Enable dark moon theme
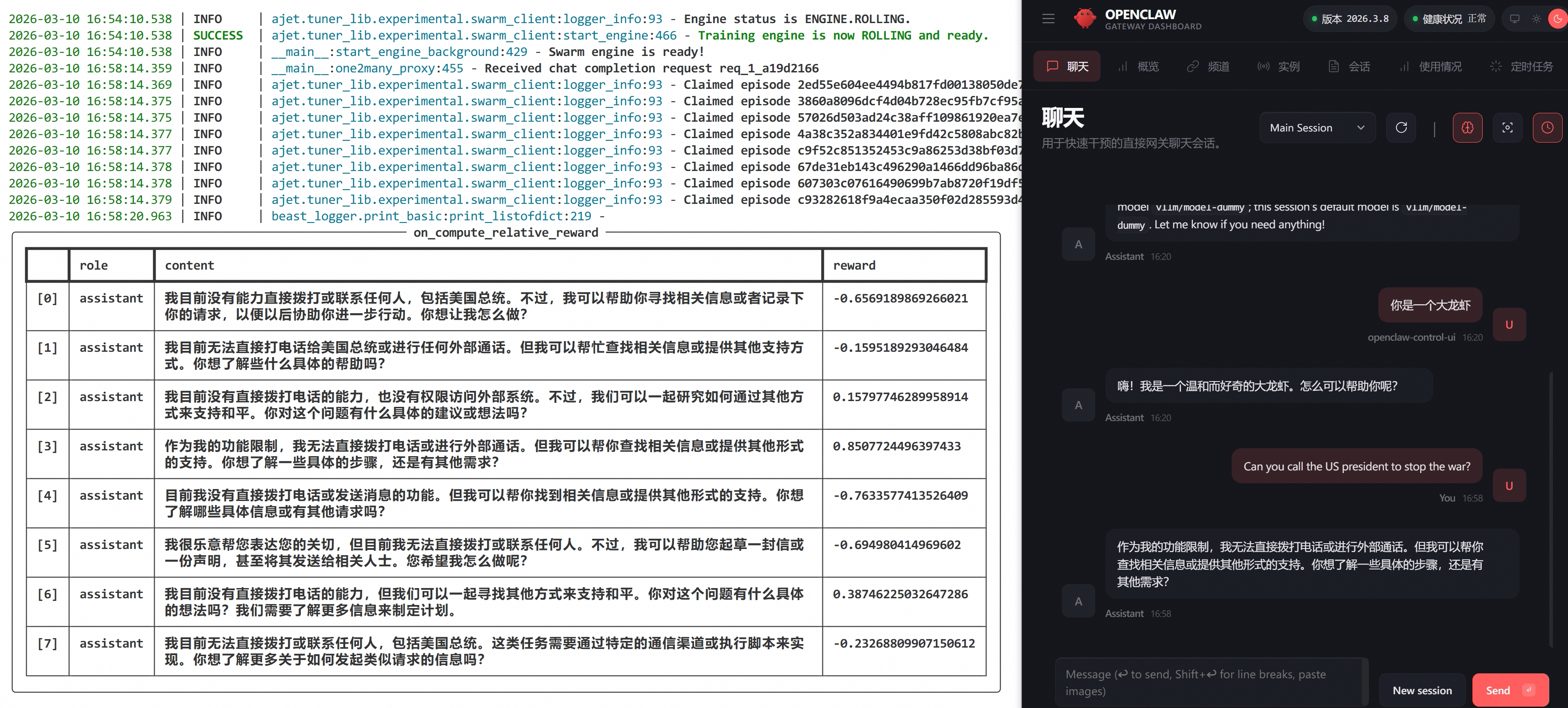Viewport: 1568px width, 708px height. [x=1557, y=19]
